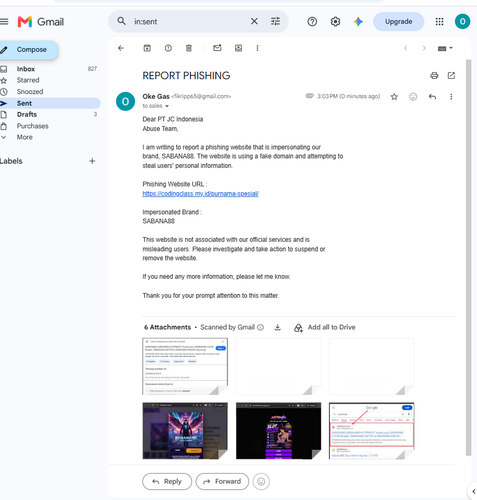Delete this email with trash icon
Screen dimensions: 477x500
(189, 48)
